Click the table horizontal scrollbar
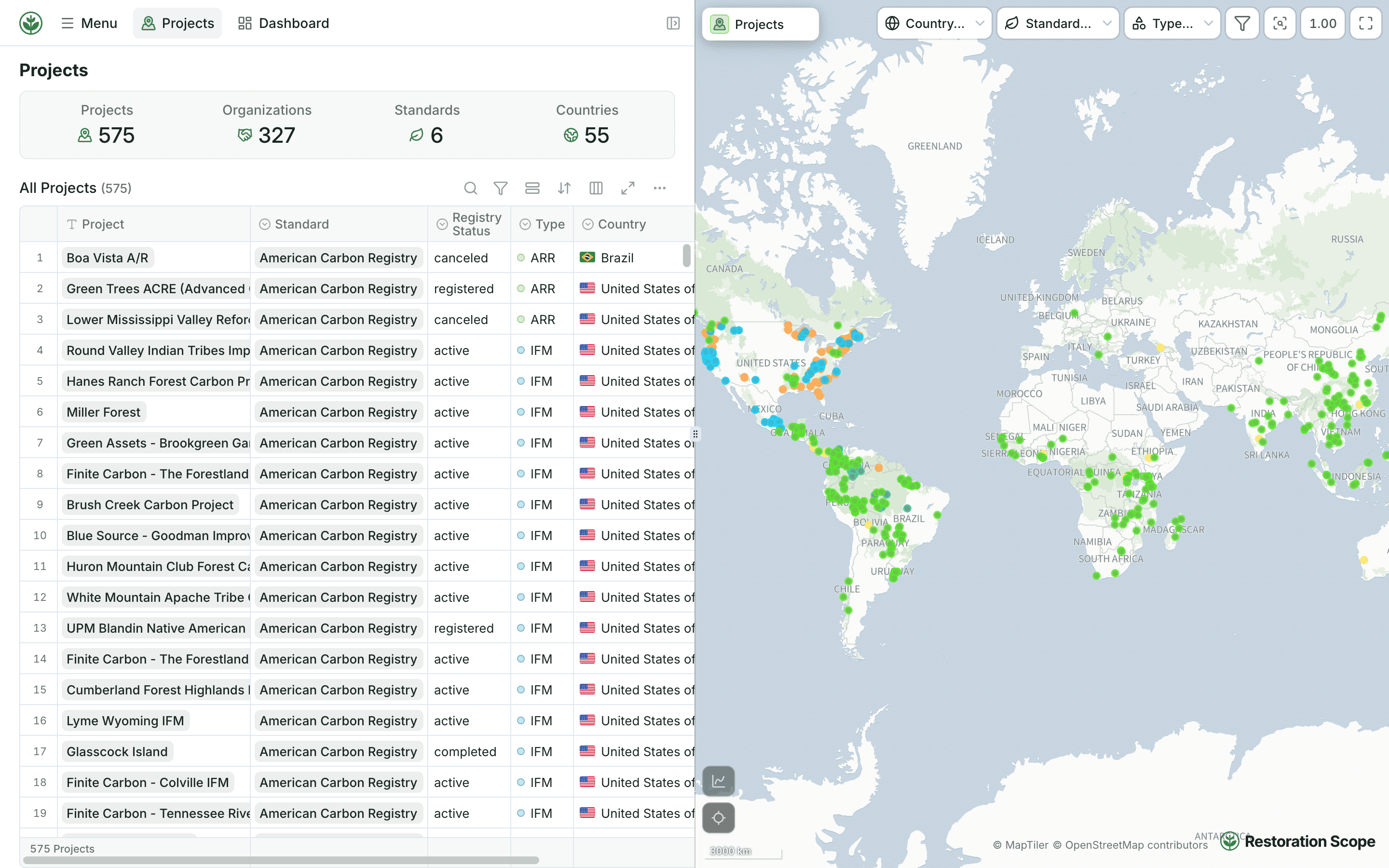This screenshot has height=868, width=1389. point(281,860)
